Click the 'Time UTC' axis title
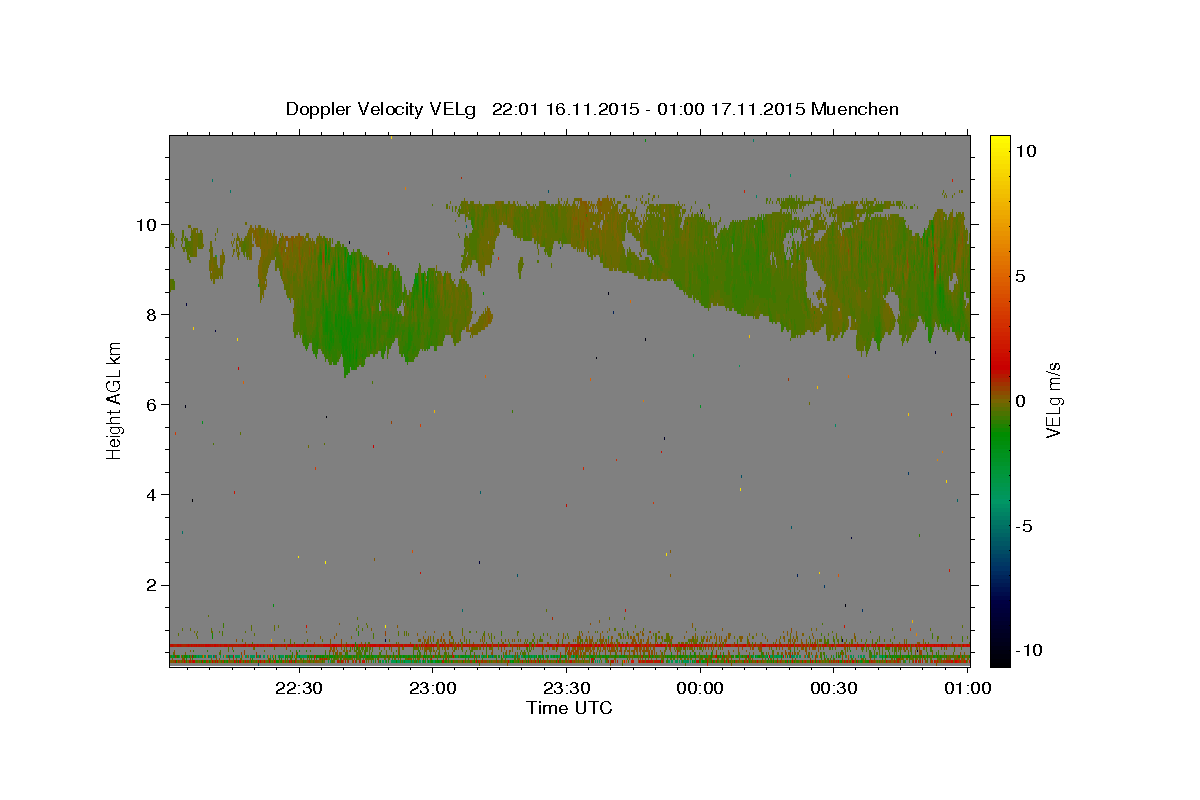This screenshot has height=800, width=1200. click(569, 708)
